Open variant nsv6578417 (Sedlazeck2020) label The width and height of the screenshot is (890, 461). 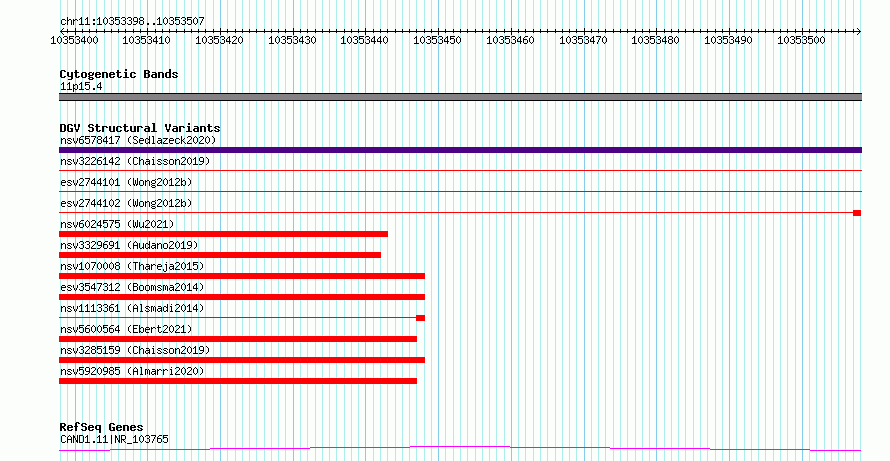coord(138,140)
